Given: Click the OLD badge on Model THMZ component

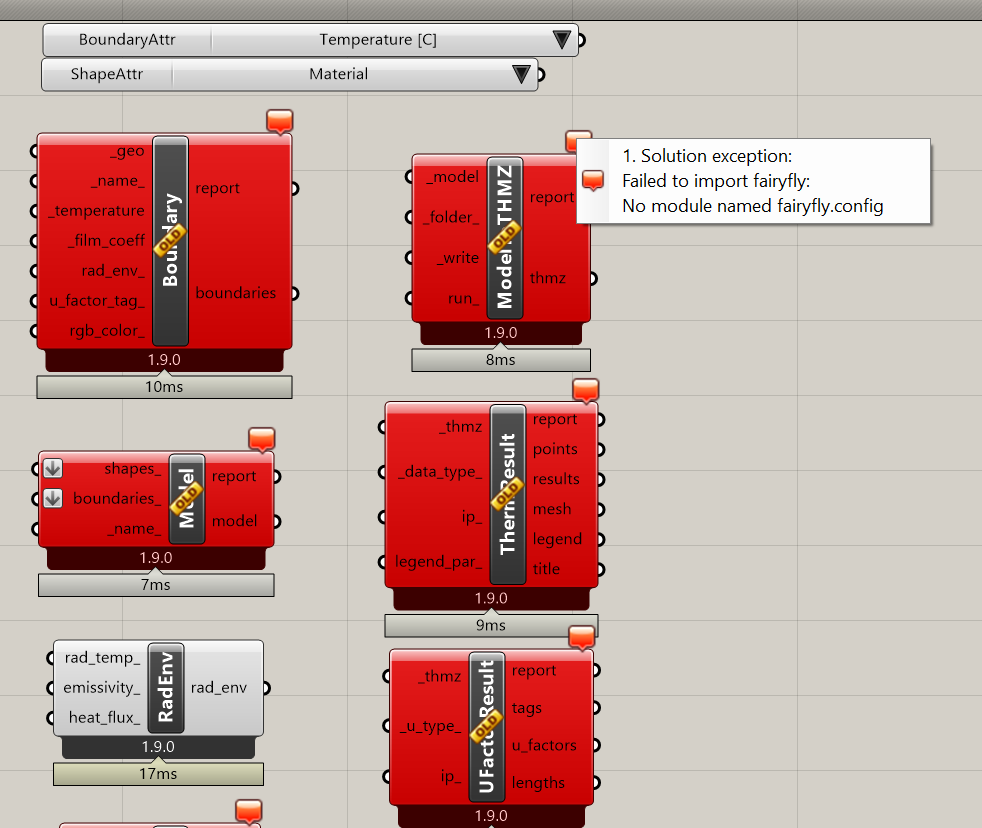Looking at the screenshot, I should [503, 237].
